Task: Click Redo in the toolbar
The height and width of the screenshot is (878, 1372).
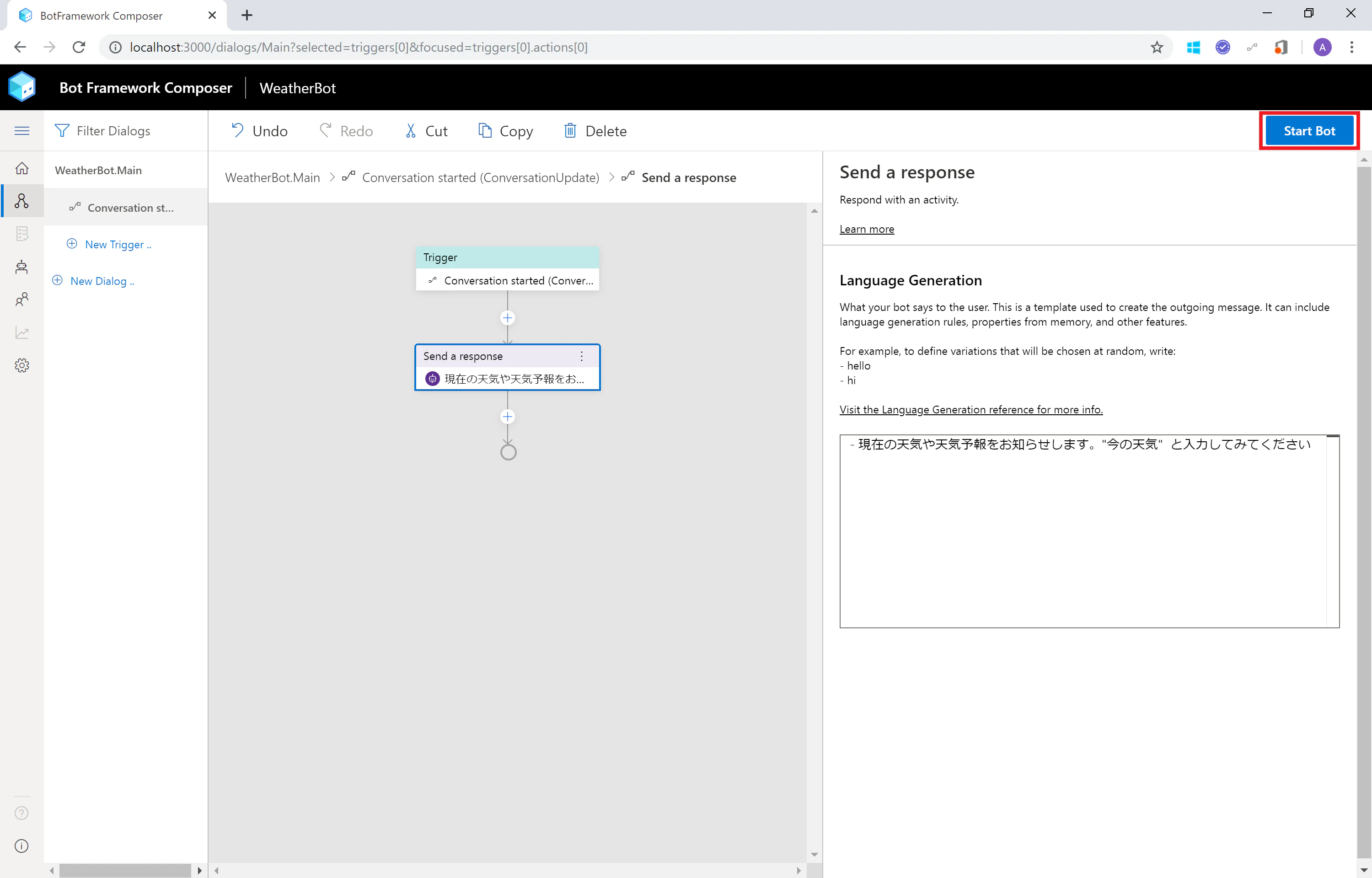Action: (346, 131)
